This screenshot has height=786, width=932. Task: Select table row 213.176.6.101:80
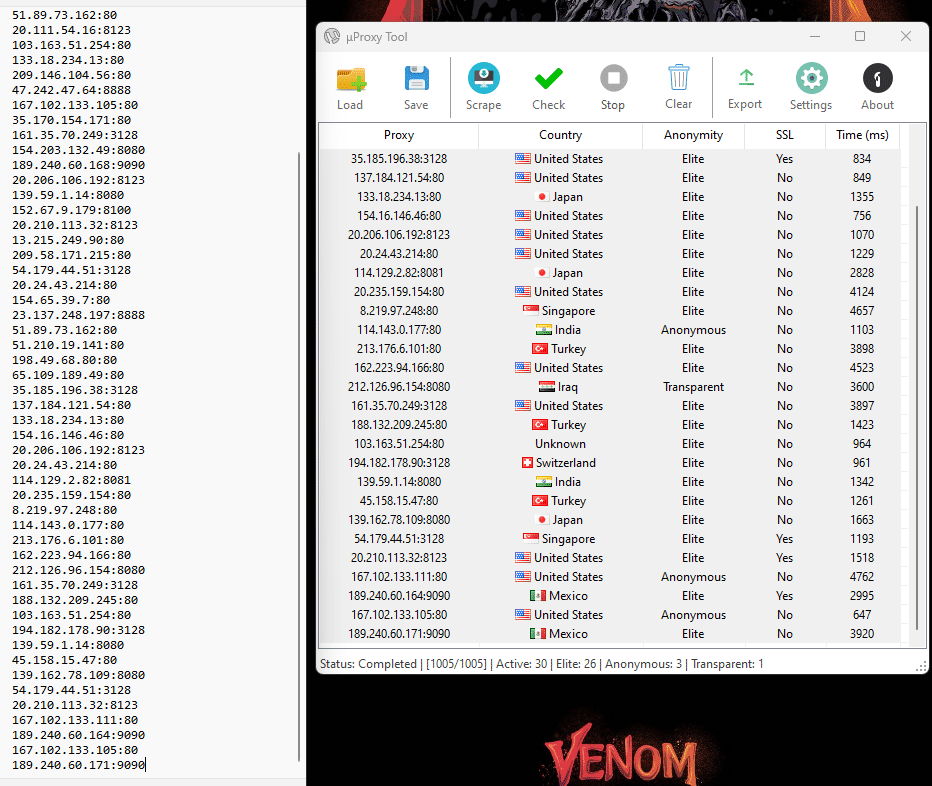coord(610,349)
